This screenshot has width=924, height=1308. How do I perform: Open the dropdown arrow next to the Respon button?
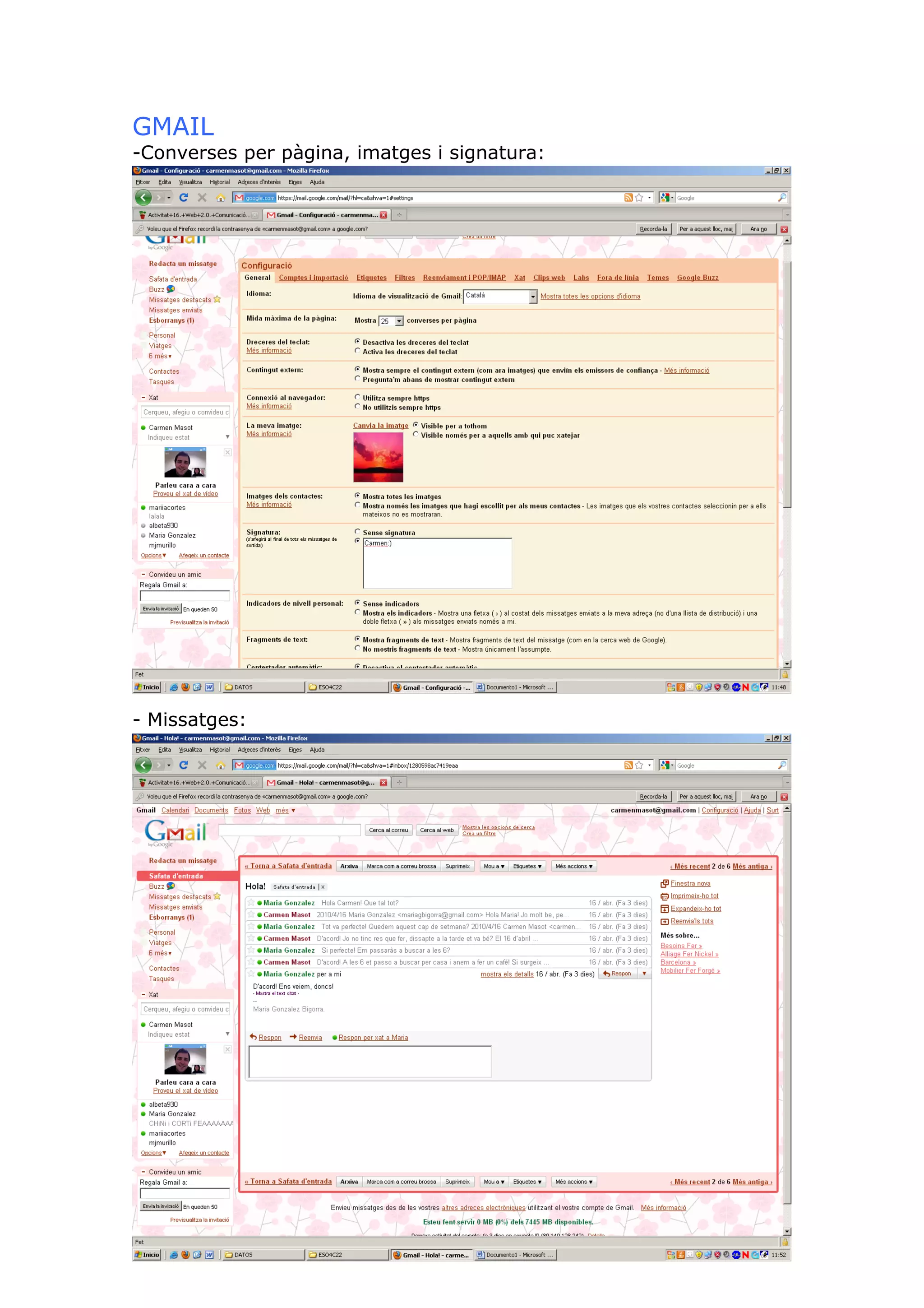click(x=644, y=974)
